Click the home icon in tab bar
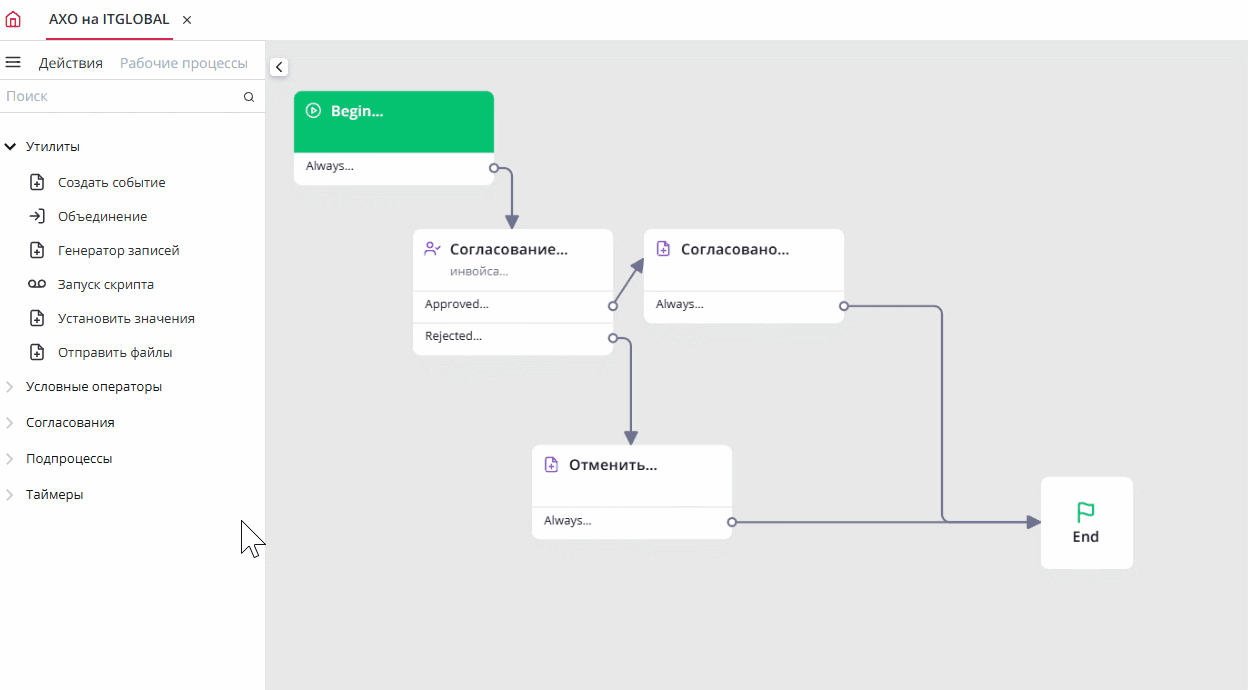 click(x=13, y=19)
